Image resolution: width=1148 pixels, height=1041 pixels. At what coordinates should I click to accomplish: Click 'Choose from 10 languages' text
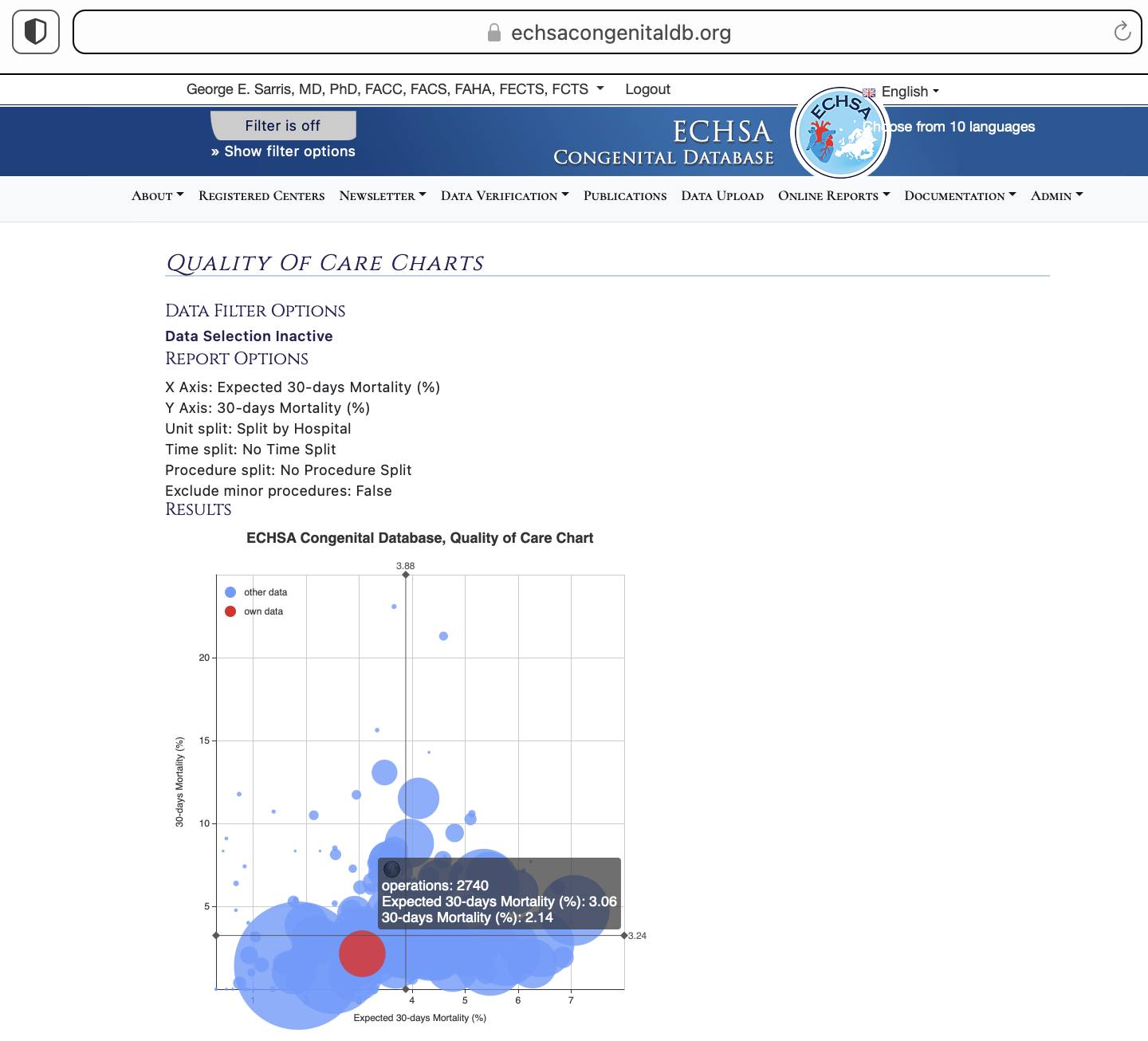(x=950, y=127)
